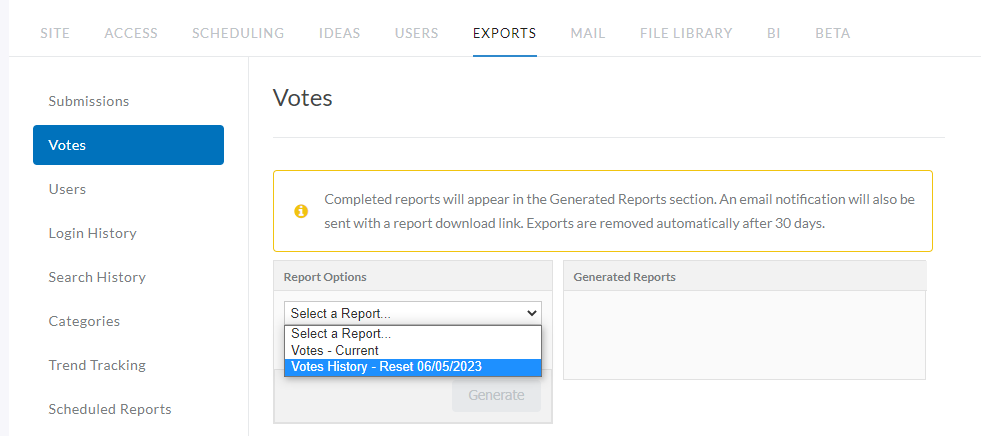This screenshot has height=436, width=981.
Task: Go to the BETA tab
Action: (x=832, y=33)
